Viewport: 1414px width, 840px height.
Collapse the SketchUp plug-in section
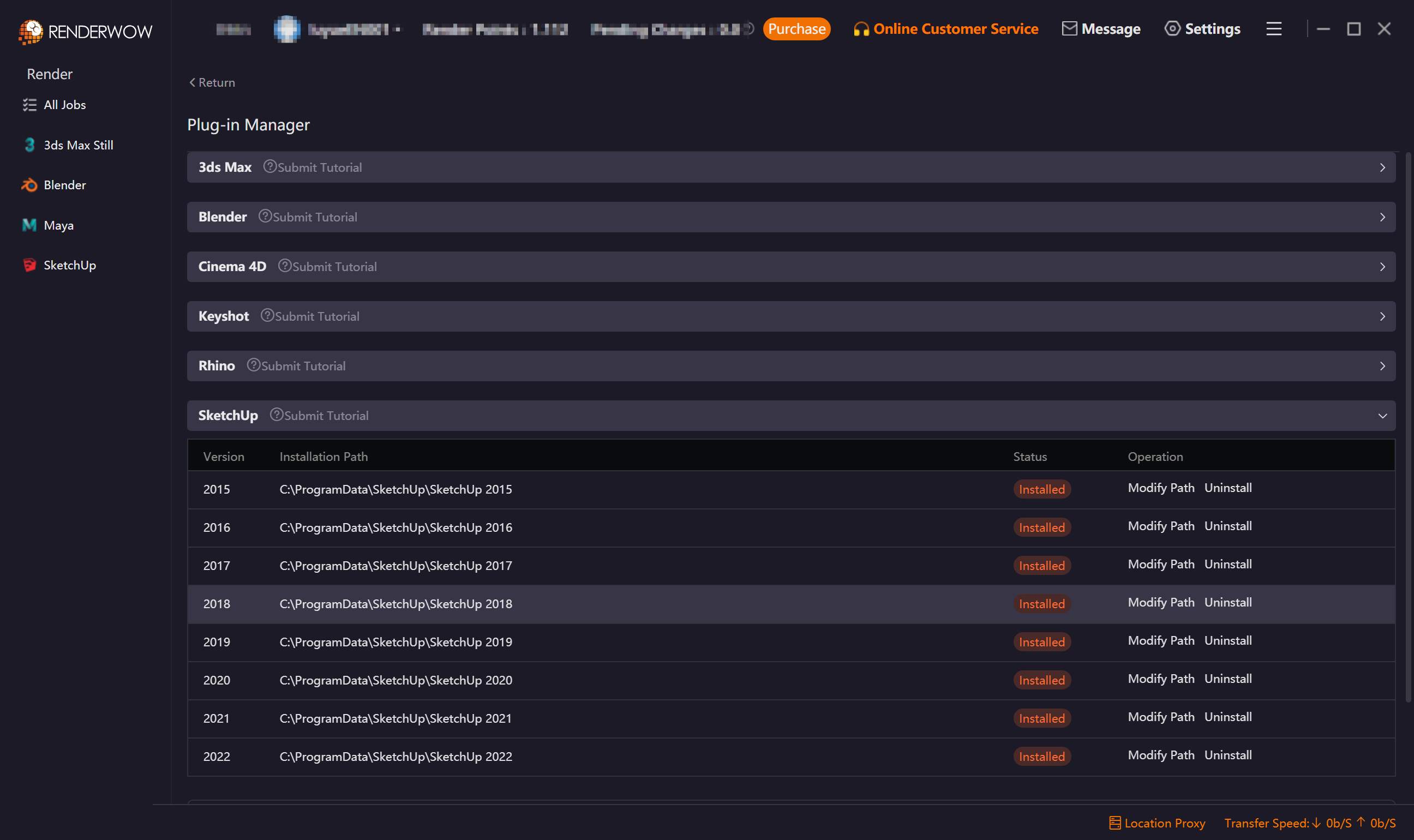tap(1382, 416)
